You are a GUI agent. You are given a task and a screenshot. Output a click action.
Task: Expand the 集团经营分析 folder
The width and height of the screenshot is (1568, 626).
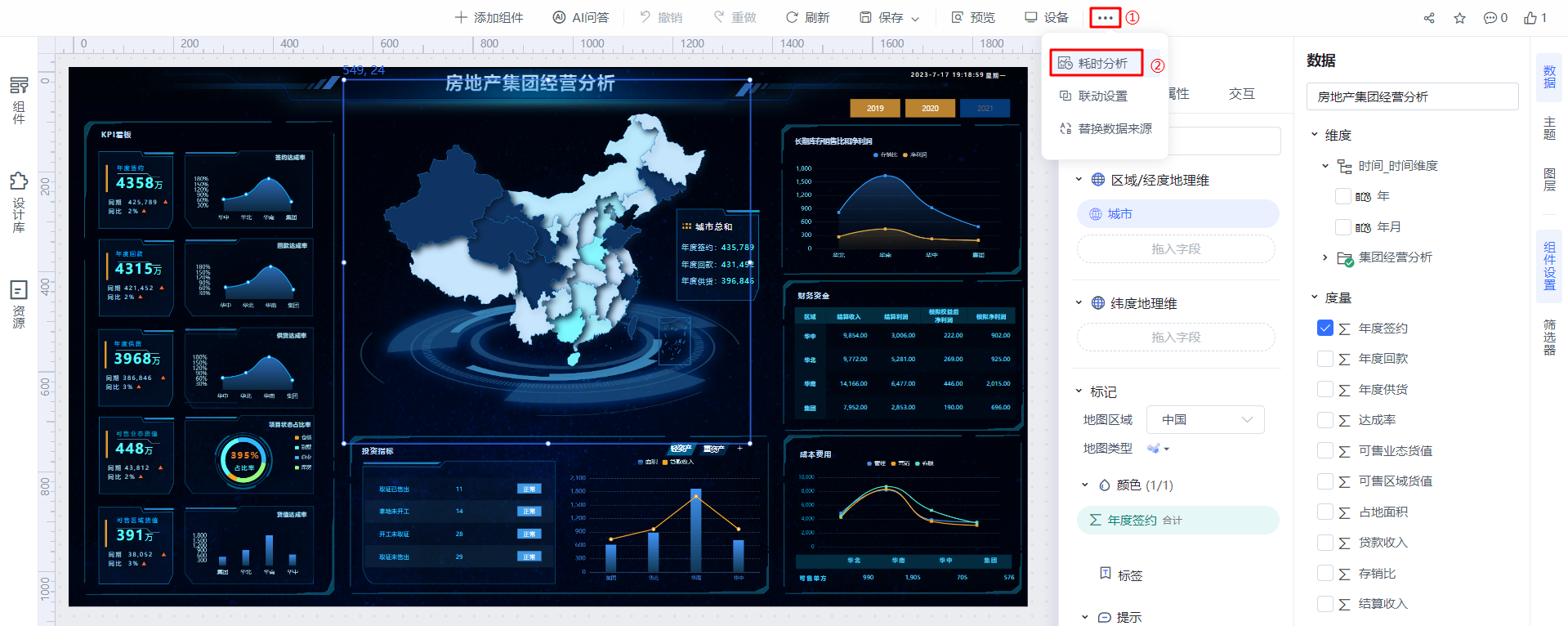(1325, 257)
